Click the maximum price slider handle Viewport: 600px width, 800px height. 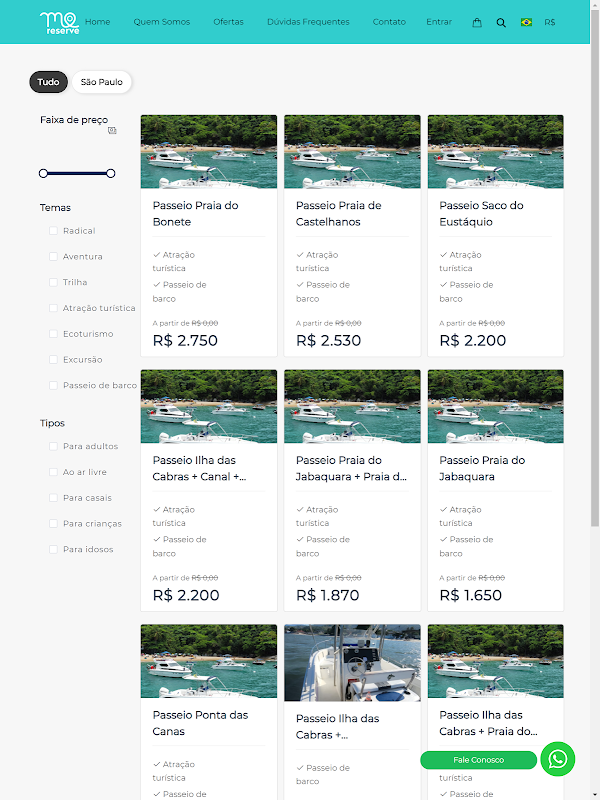[111, 173]
